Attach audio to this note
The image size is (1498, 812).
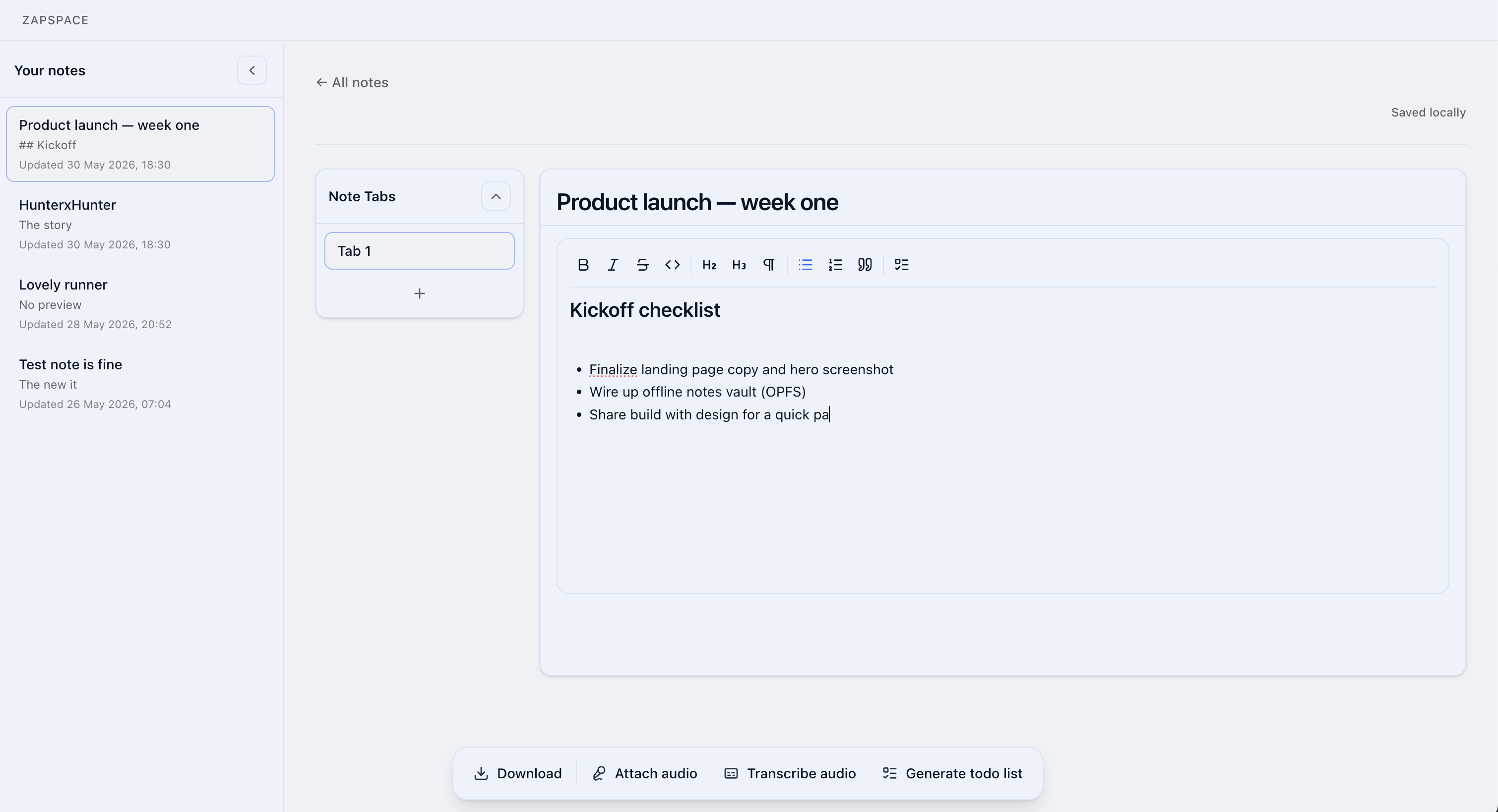point(645,774)
